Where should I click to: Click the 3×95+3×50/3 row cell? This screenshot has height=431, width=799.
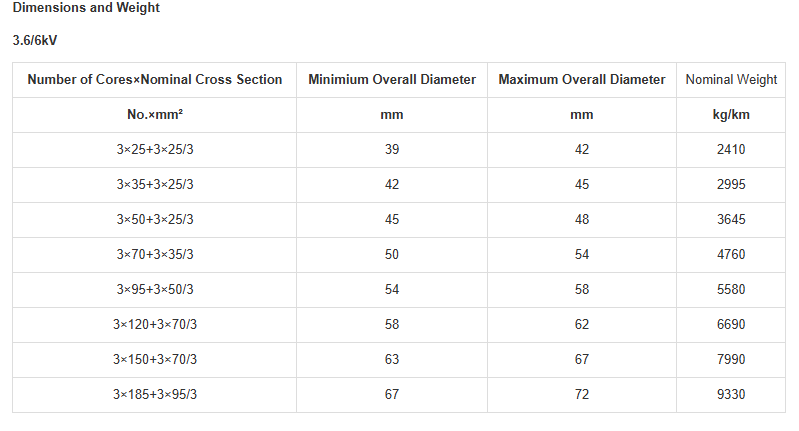[x=154, y=289]
